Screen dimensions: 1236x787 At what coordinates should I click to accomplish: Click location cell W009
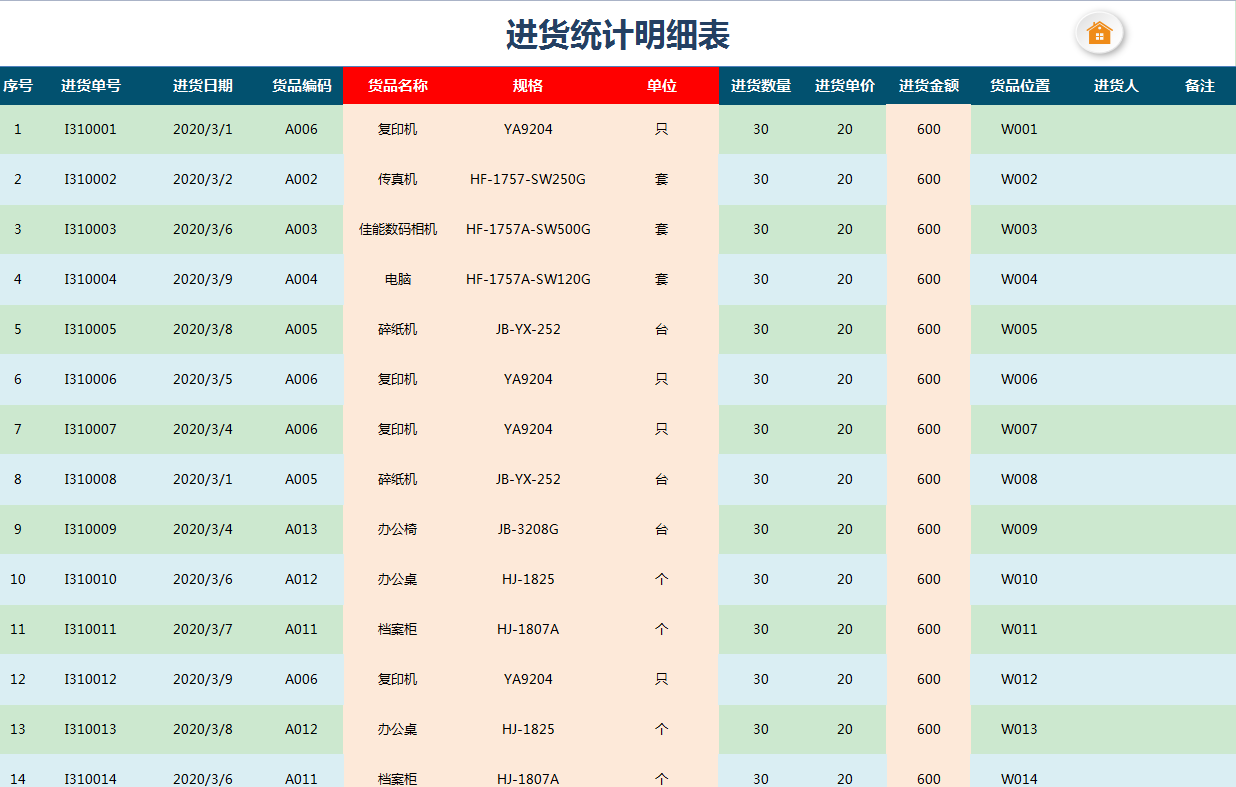[x=1020, y=529]
